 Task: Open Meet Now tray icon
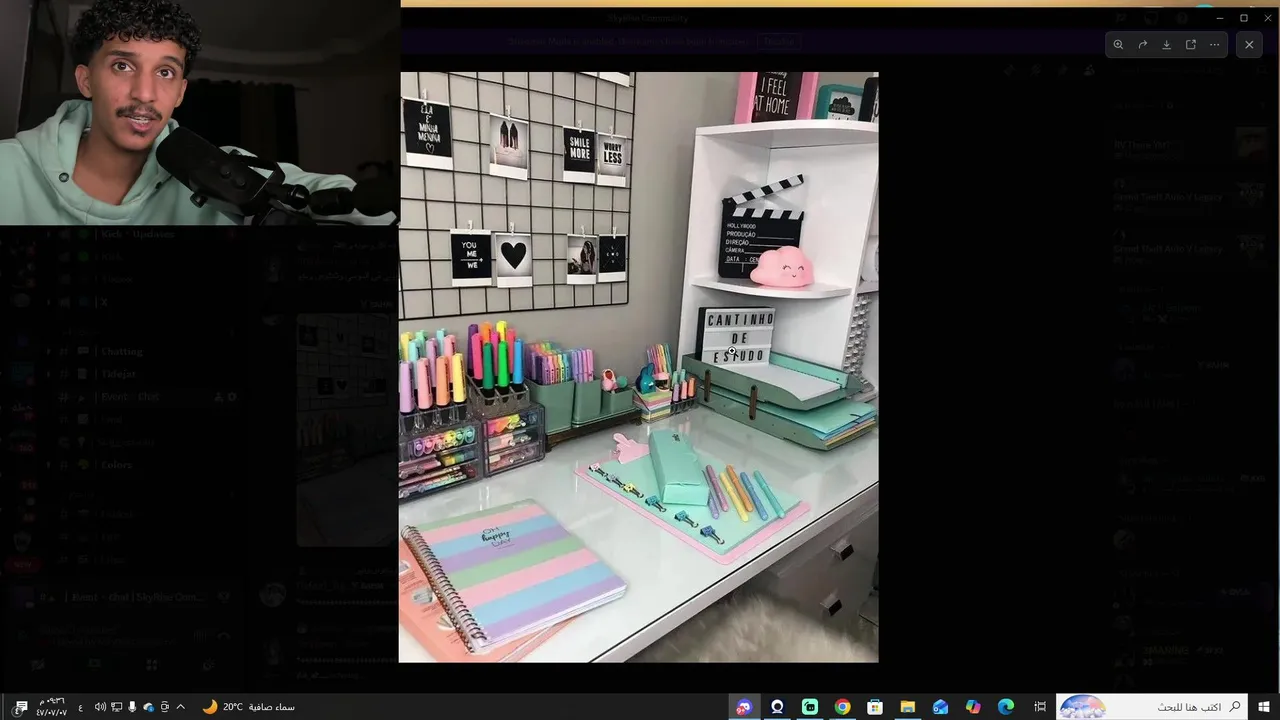tap(164, 707)
